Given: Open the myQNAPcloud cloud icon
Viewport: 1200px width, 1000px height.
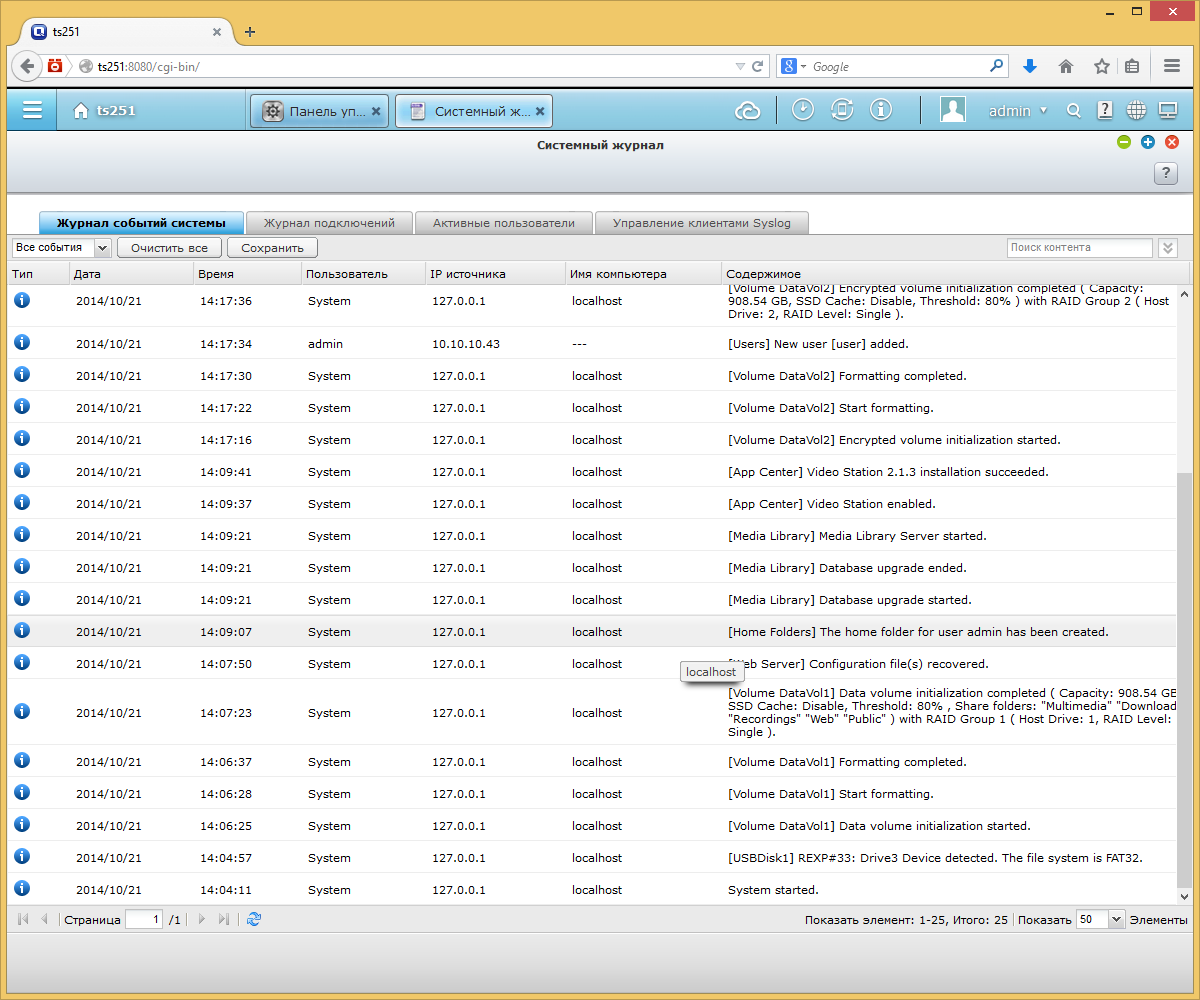Looking at the screenshot, I should pyautogui.click(x=748, y=111).
